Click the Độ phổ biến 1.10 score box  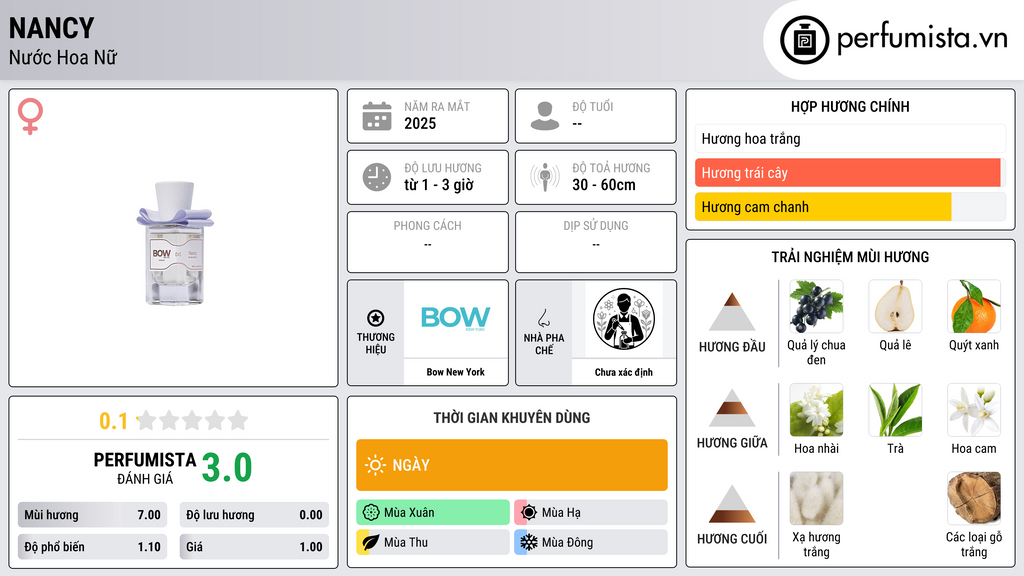[x=92, y=547]
